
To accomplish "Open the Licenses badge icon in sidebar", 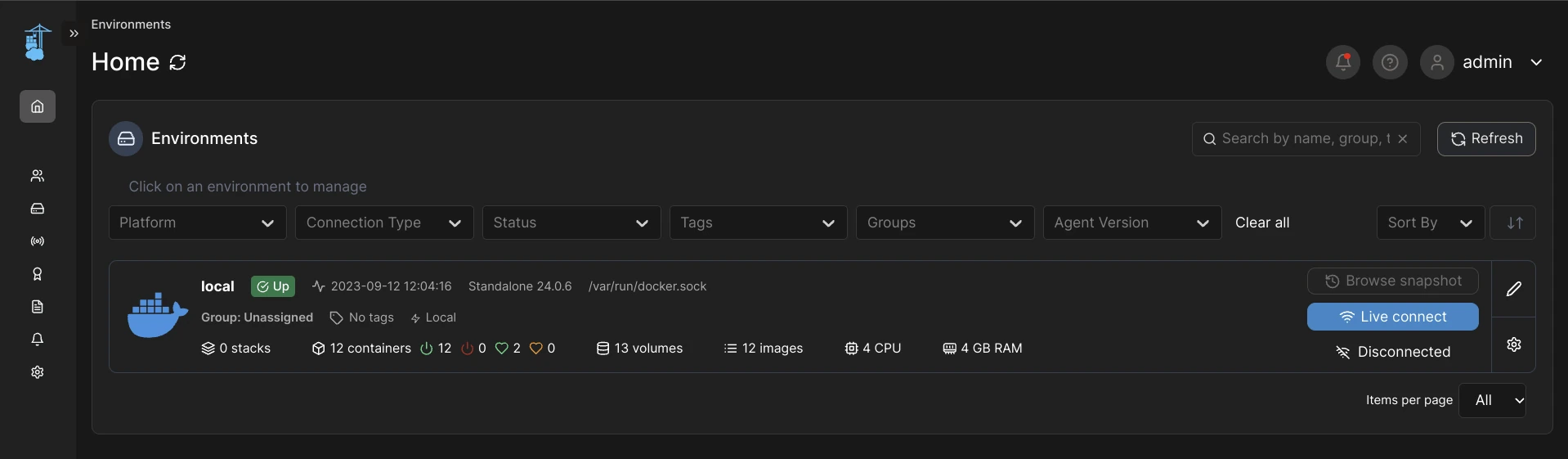I will (x=38, y=274).
